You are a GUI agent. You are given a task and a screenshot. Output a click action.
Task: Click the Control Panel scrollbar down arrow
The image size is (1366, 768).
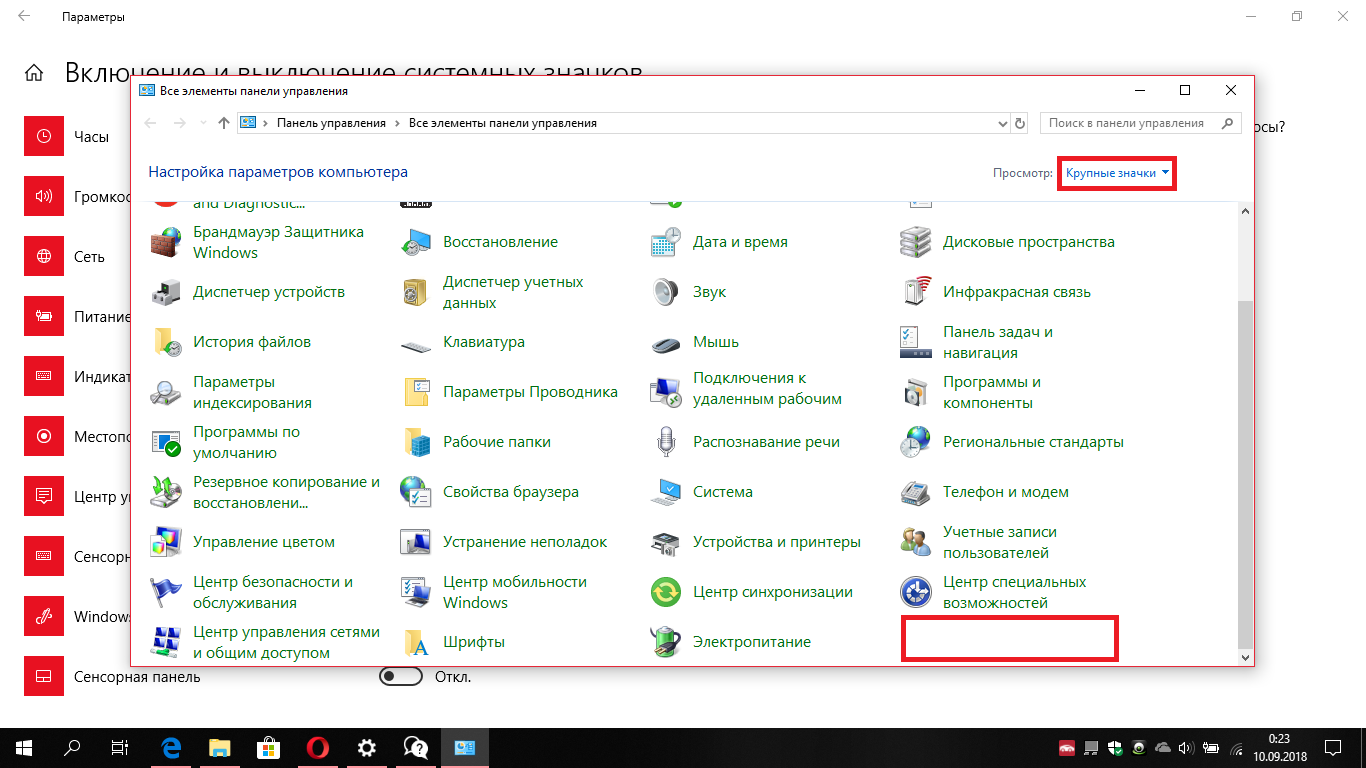(1245, 657)
